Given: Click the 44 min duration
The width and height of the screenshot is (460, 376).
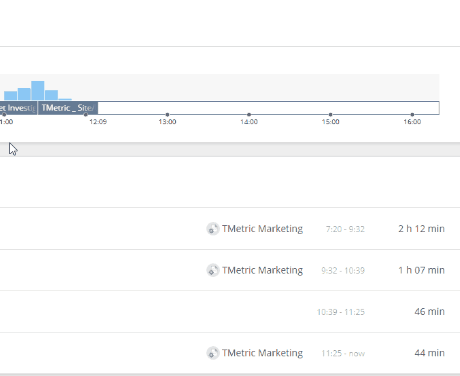Looking at the screenshot, I should point(429,353).
